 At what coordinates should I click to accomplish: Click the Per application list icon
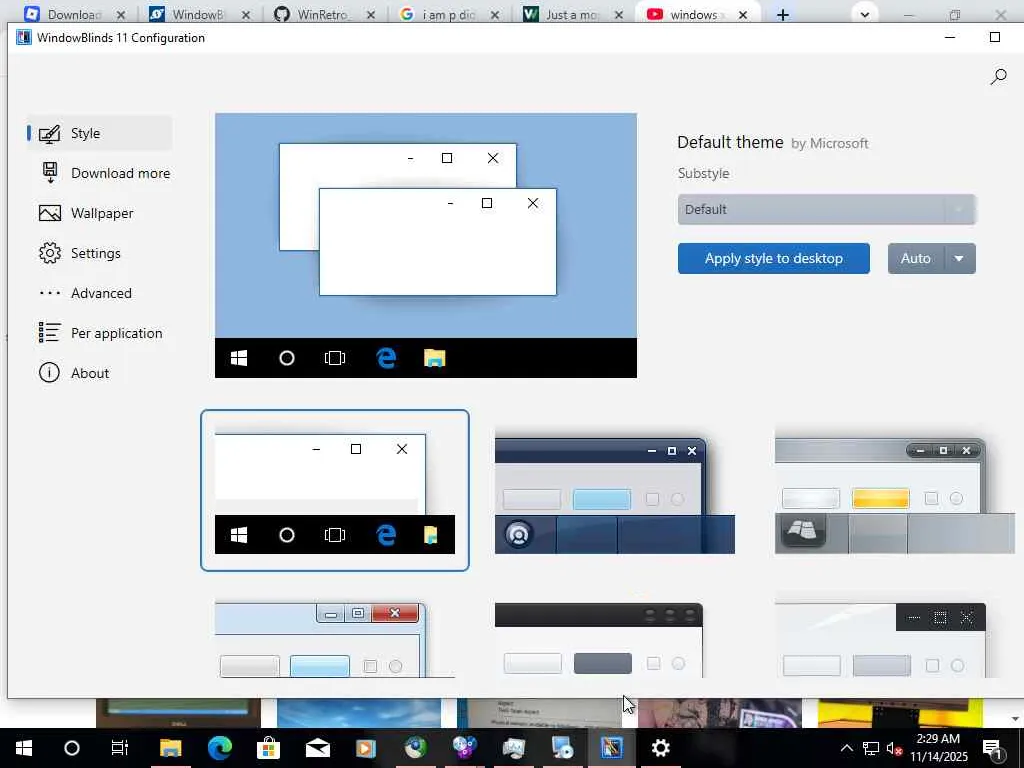[x=50, y=332]
